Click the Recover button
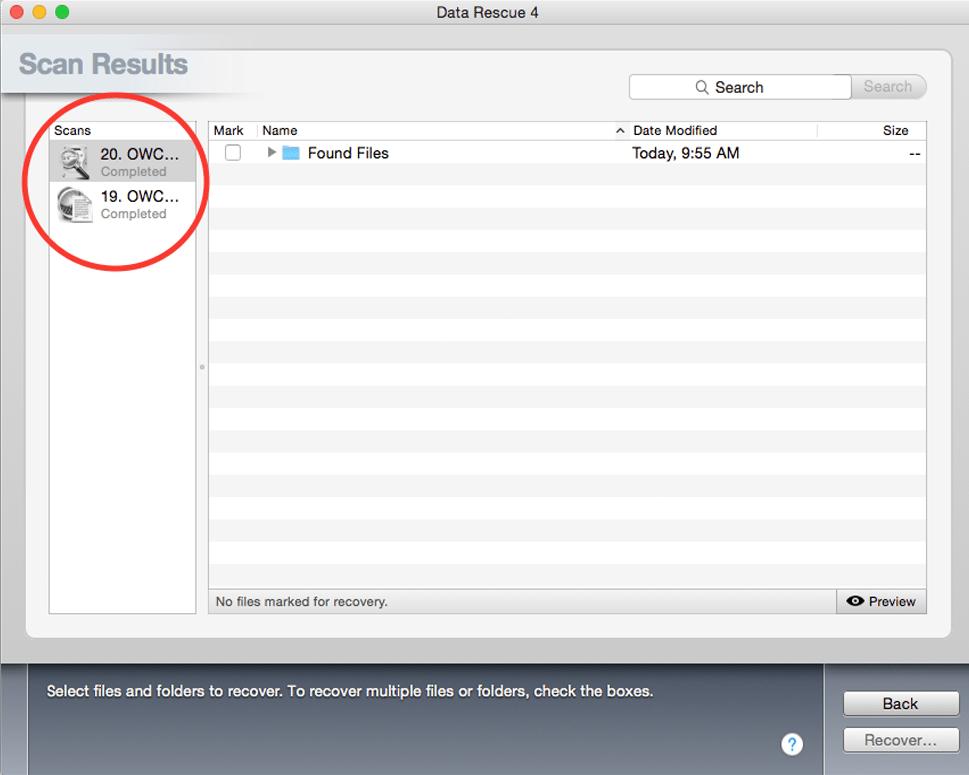The image size is (969, 775). point(899,740)
